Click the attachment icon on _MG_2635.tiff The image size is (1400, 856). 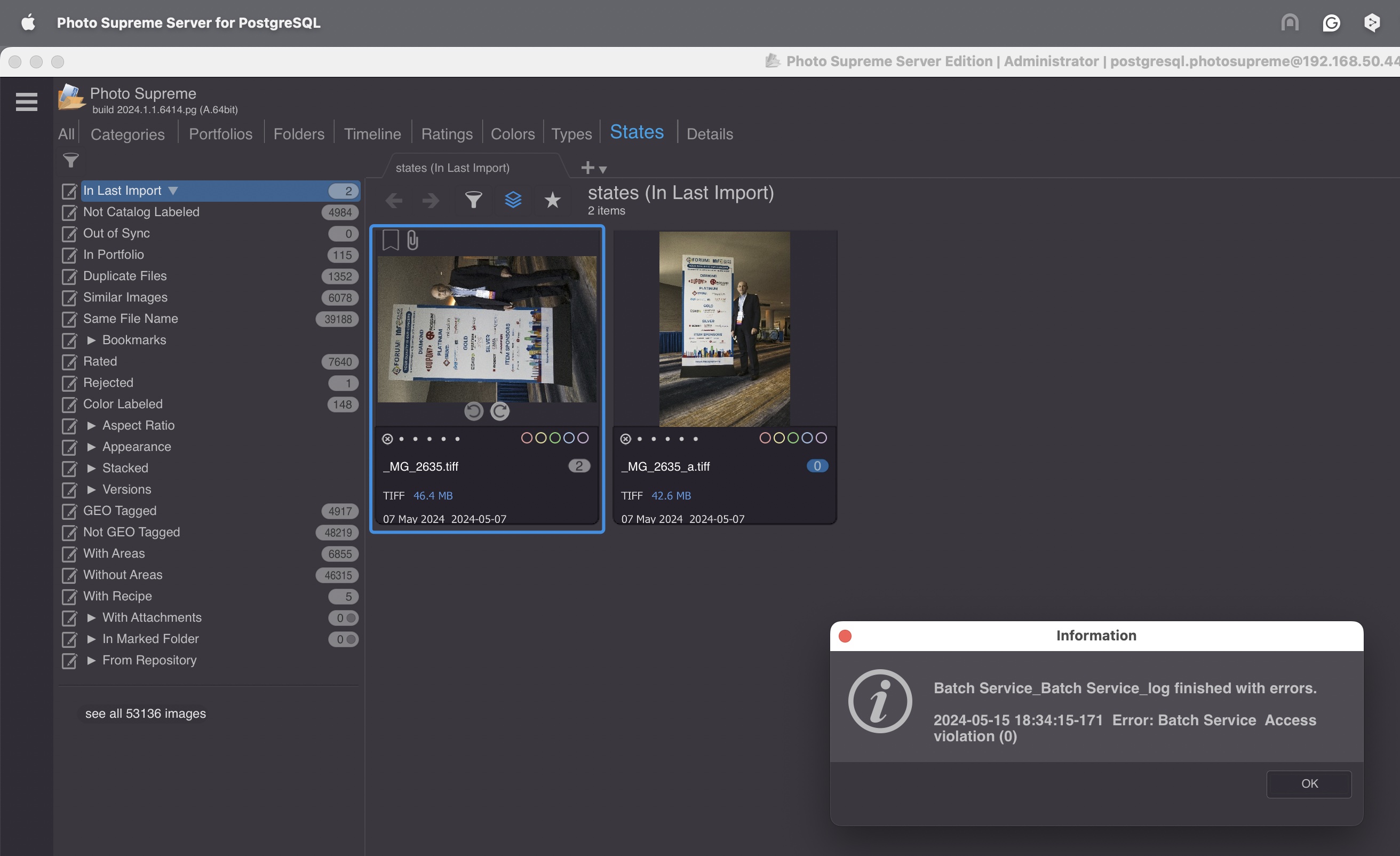click(x=413, y=239)
